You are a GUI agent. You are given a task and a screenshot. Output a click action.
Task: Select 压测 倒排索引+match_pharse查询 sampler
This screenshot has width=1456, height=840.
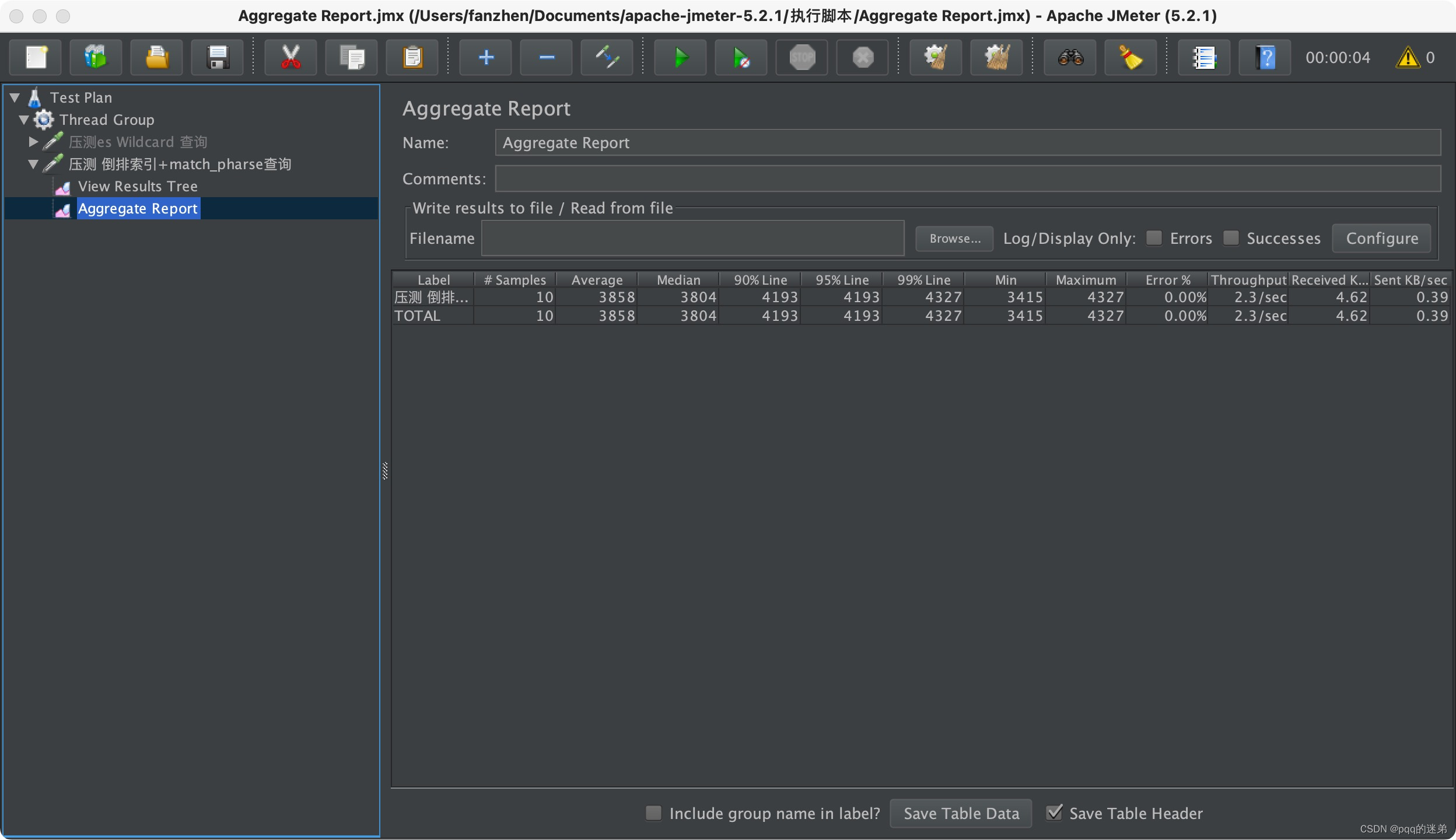[x=180, y=164]
